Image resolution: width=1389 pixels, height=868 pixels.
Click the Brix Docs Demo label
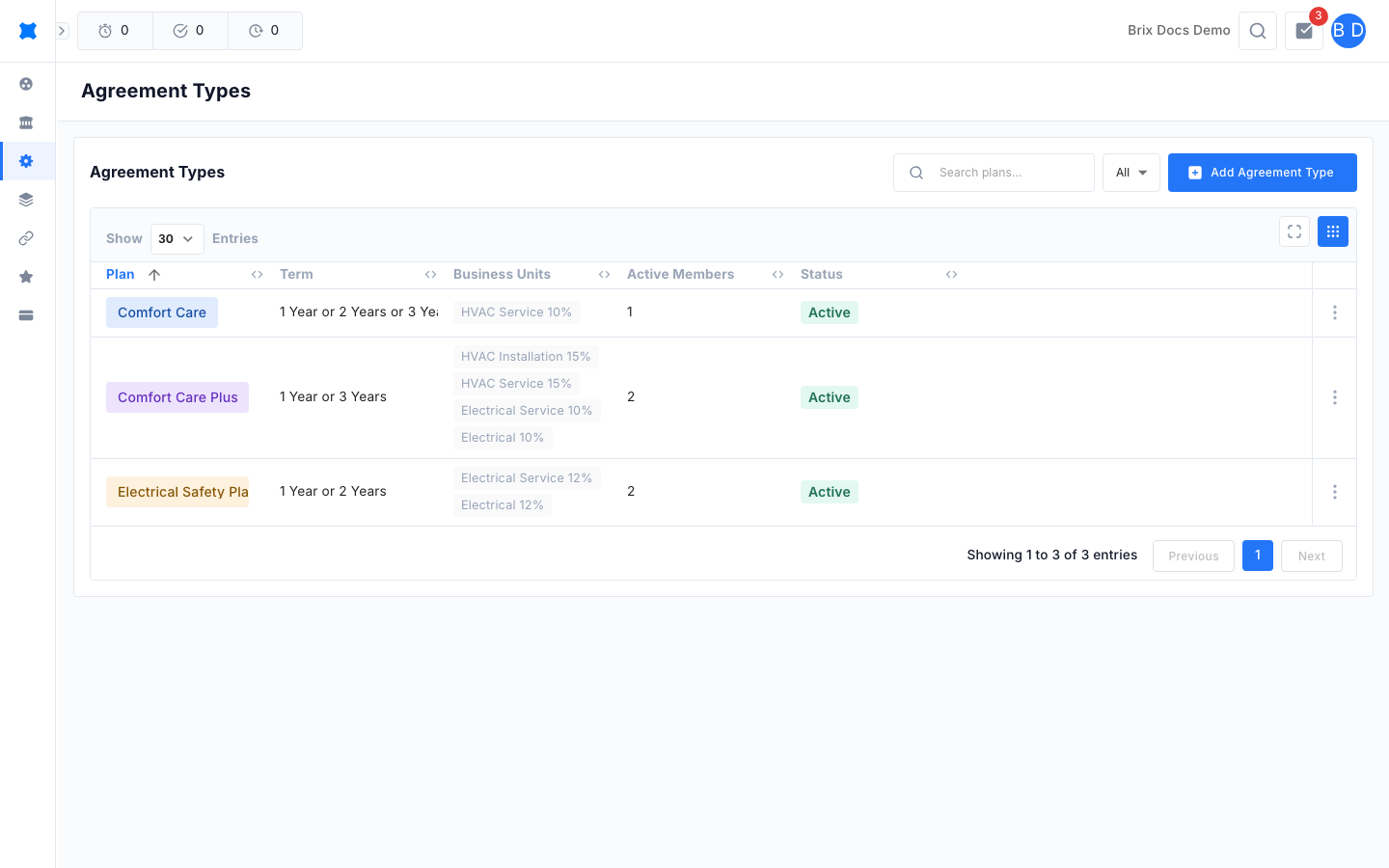[x=1179, y=31]
